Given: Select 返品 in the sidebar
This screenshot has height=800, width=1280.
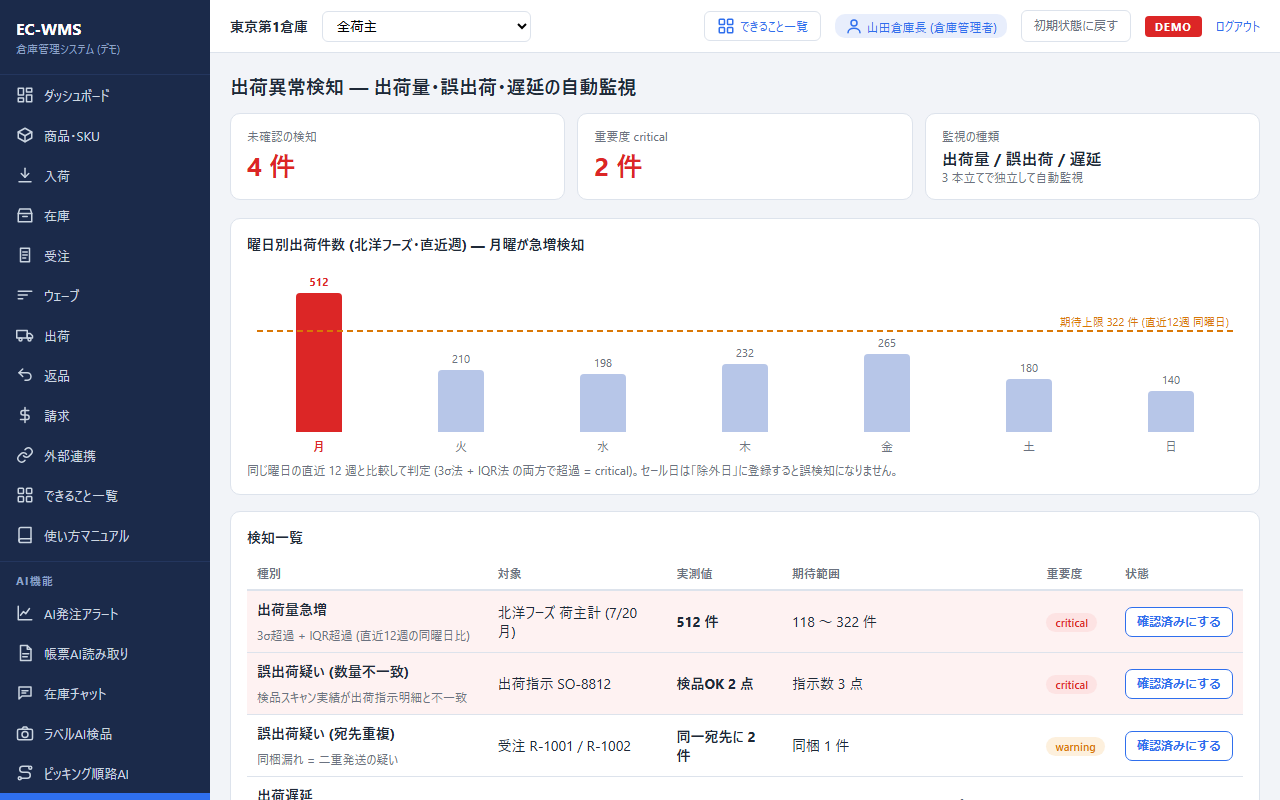Looking at the screenshot, I should coord(105,376).
